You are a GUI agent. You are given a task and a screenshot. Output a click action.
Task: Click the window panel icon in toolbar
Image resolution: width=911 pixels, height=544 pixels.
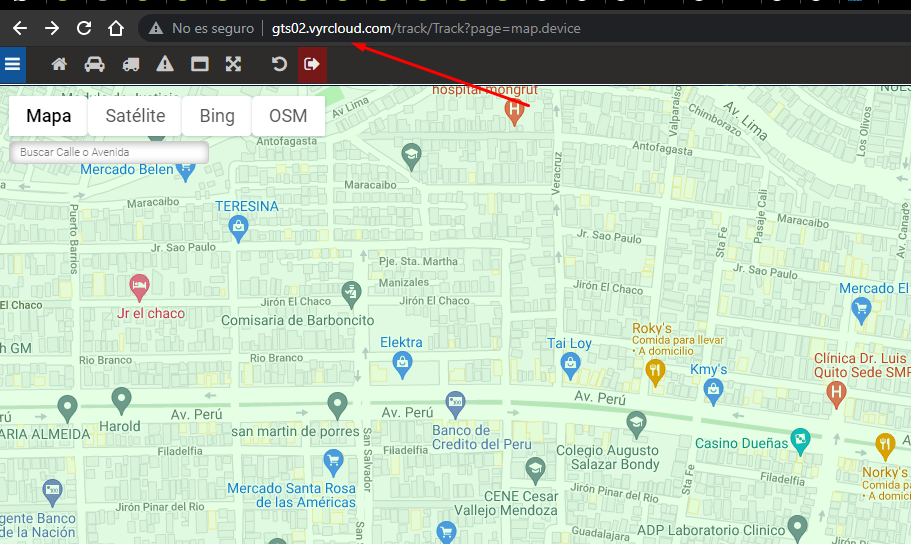pyautogui.click(x=199, y=65)
